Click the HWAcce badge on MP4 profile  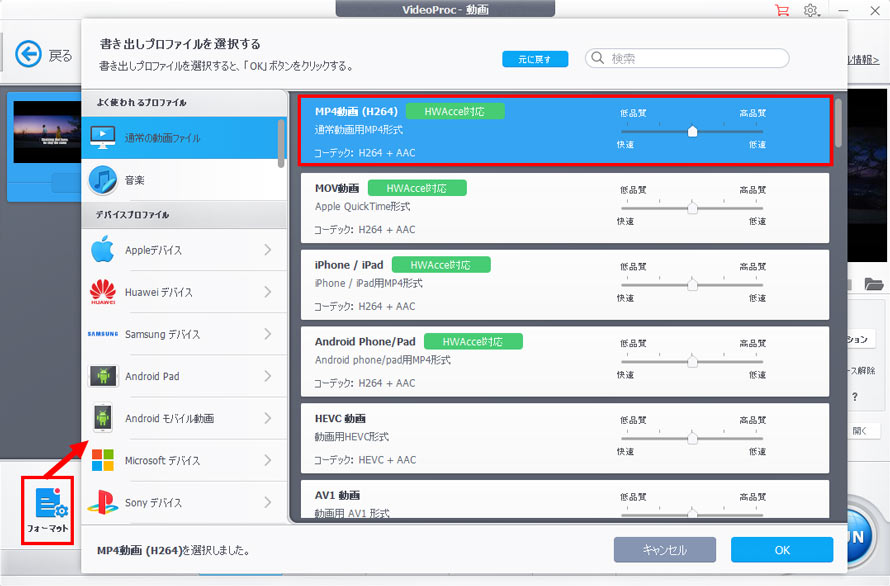pyautogui.click(x=455, y=111)
